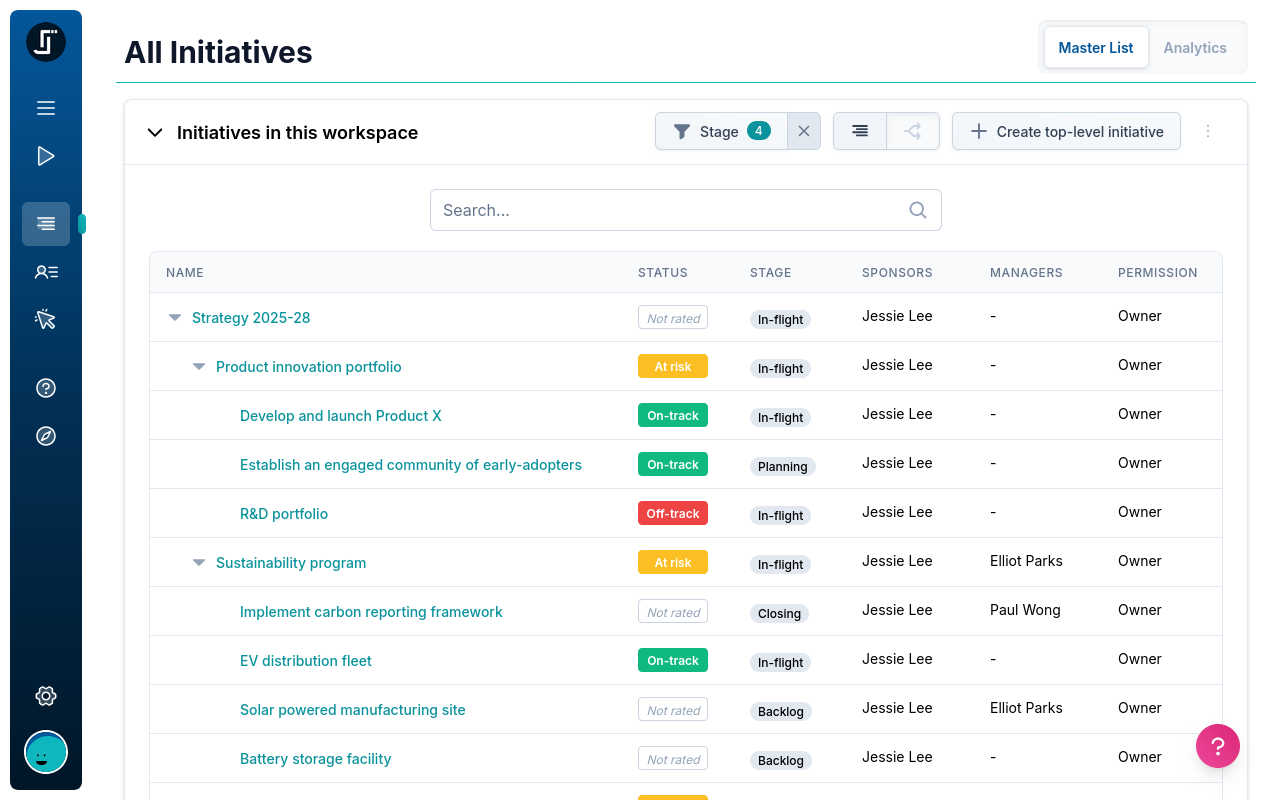Open Implement carbon reporting framework
This screenshot has width=1280, height=800.
[371, 612]
